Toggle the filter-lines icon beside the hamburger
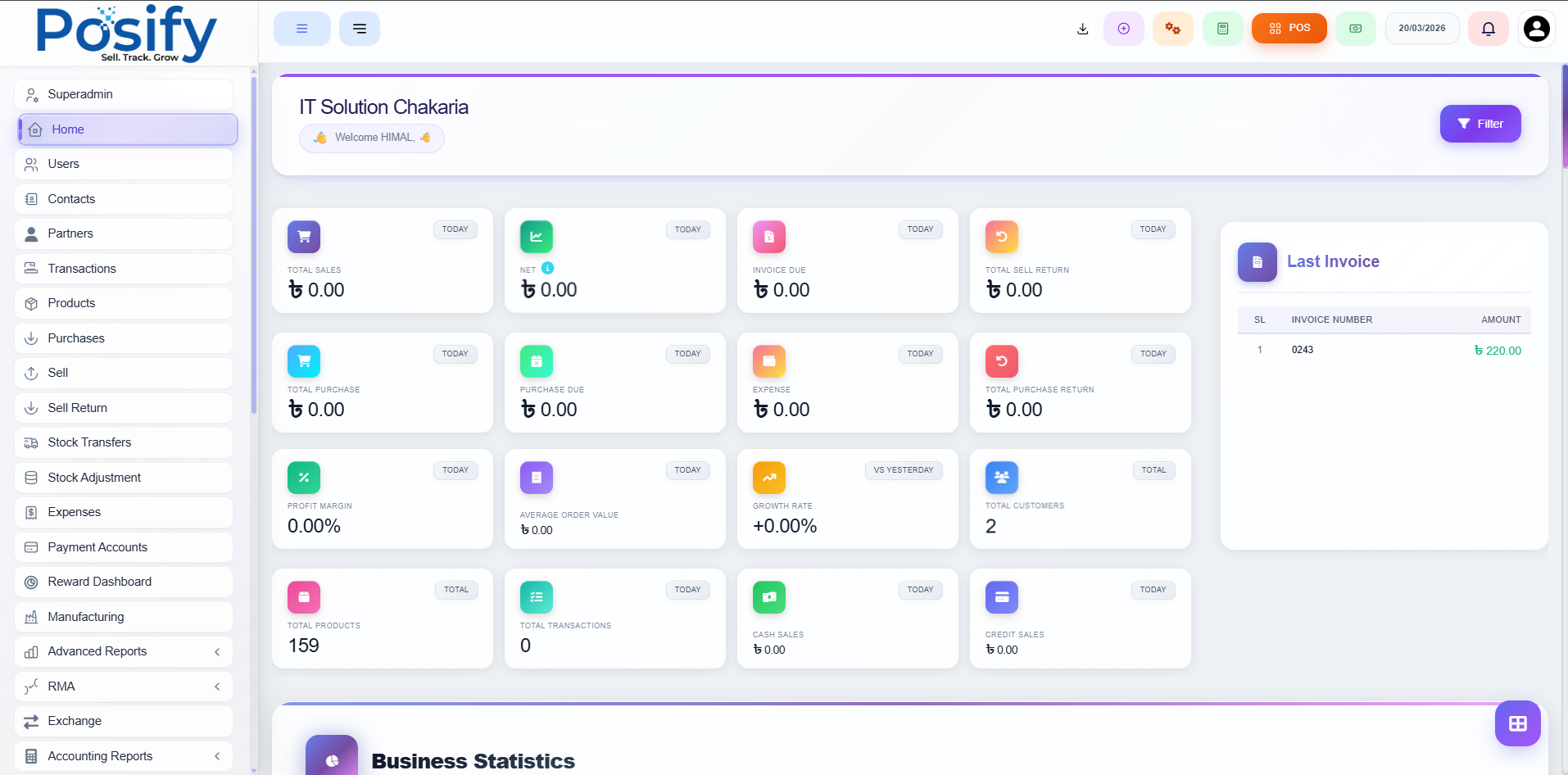The height and width of the screenshot is (775, 1568). point(360,28)
